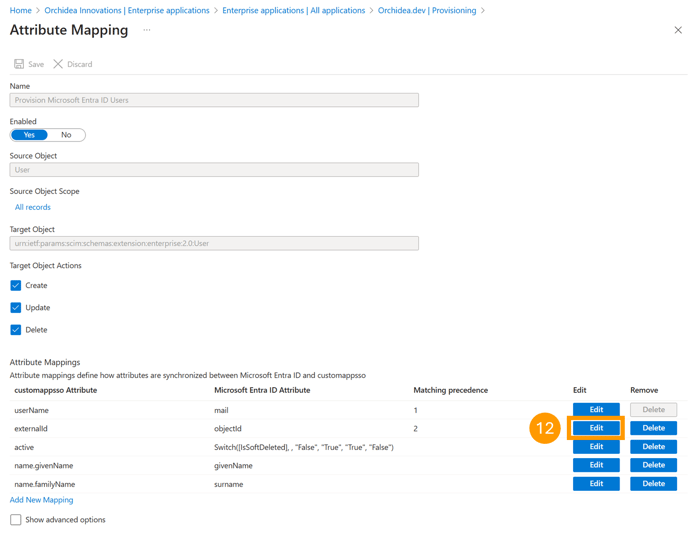The height and width of the screenshot is (534, 688).
Task: Click the Save disk icon
Action: click(x=19, y=64)
